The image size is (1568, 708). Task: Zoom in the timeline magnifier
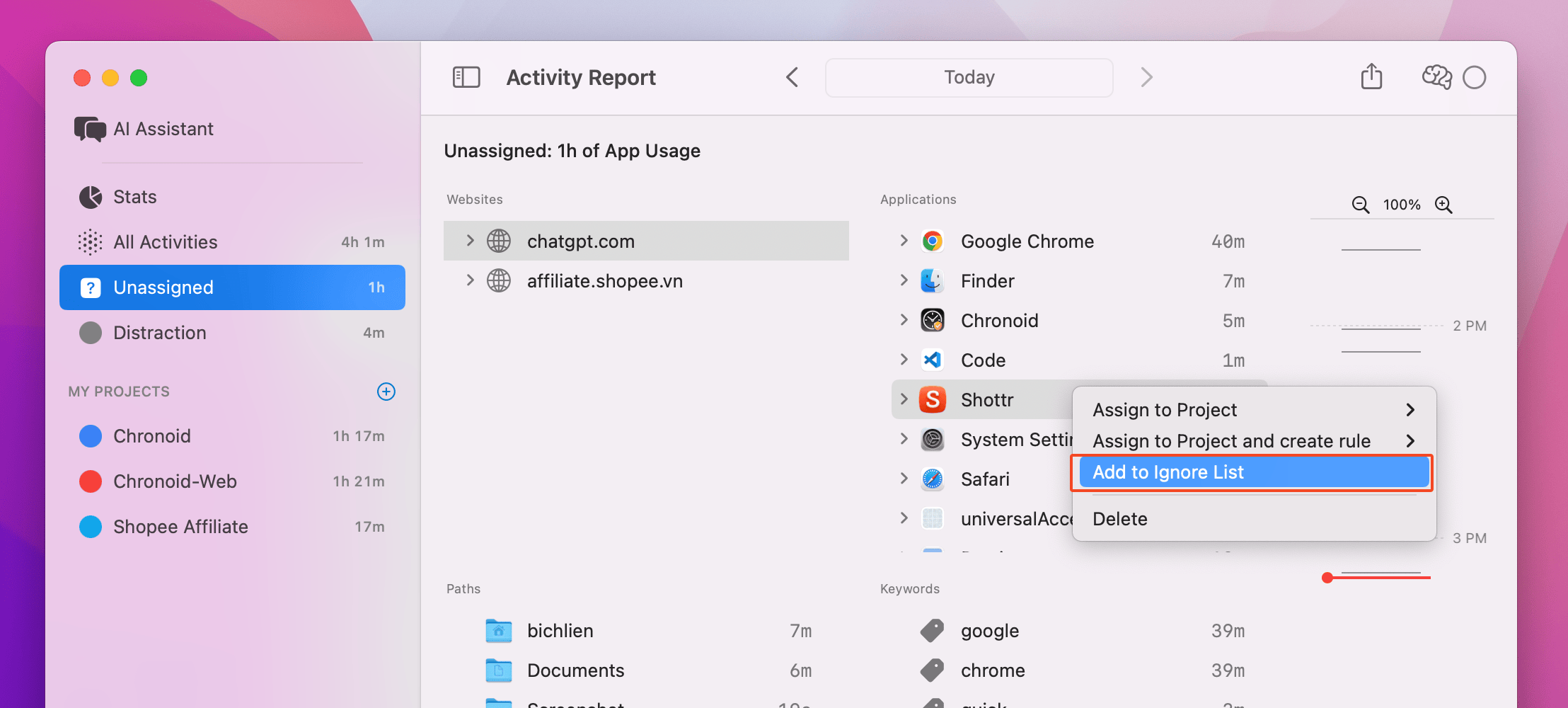click(1443, 205)
